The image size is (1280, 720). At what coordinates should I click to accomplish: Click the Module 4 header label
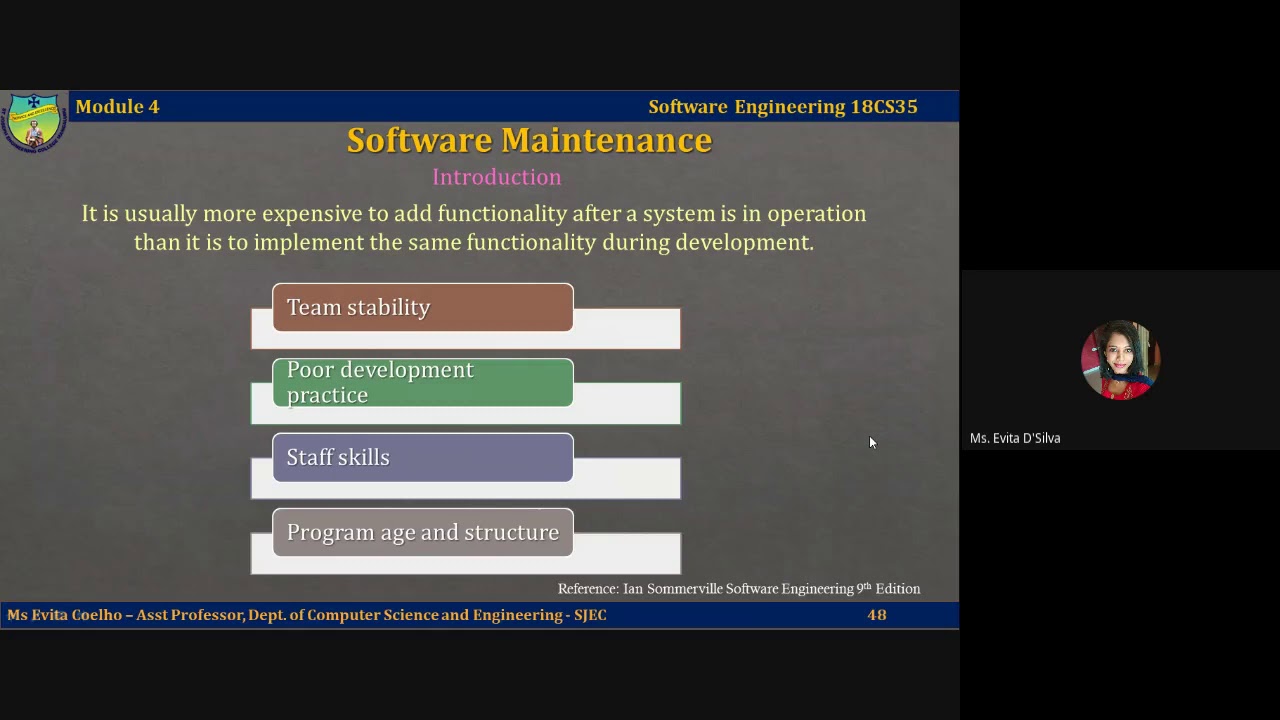tap(117, 106)
